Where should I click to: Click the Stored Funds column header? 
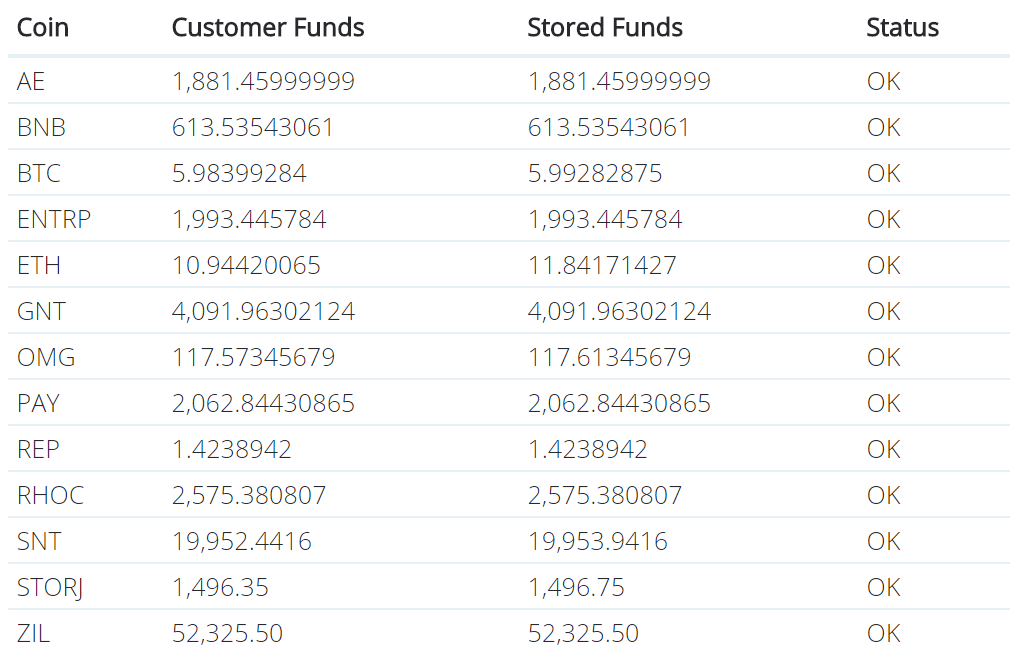pyautogui.click(x=605, y=28)
